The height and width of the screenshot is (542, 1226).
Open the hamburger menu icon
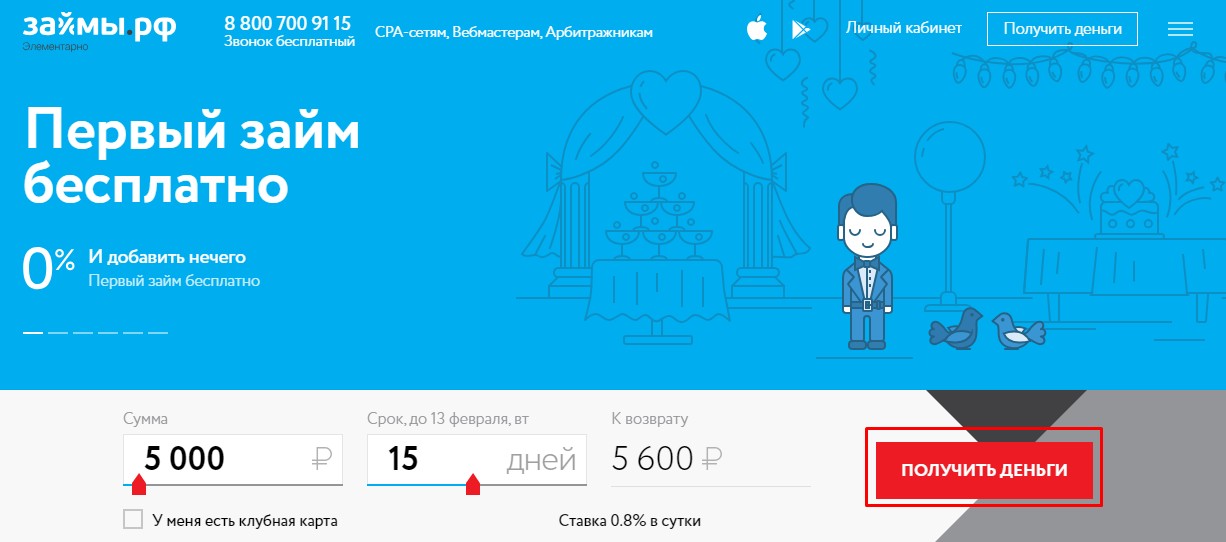(x=1180, y=29)
